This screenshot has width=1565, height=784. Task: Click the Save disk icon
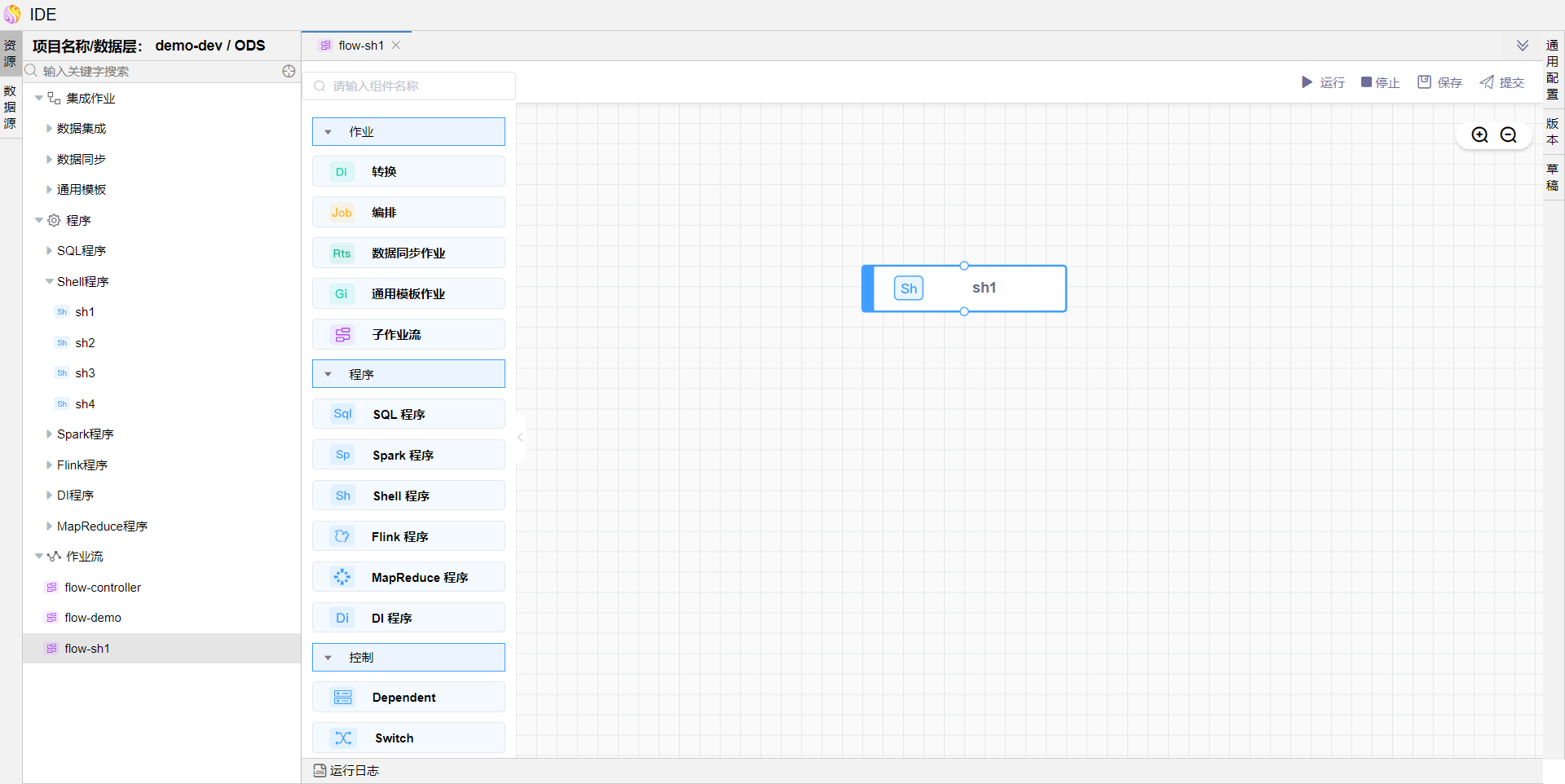click(1424, 82)
